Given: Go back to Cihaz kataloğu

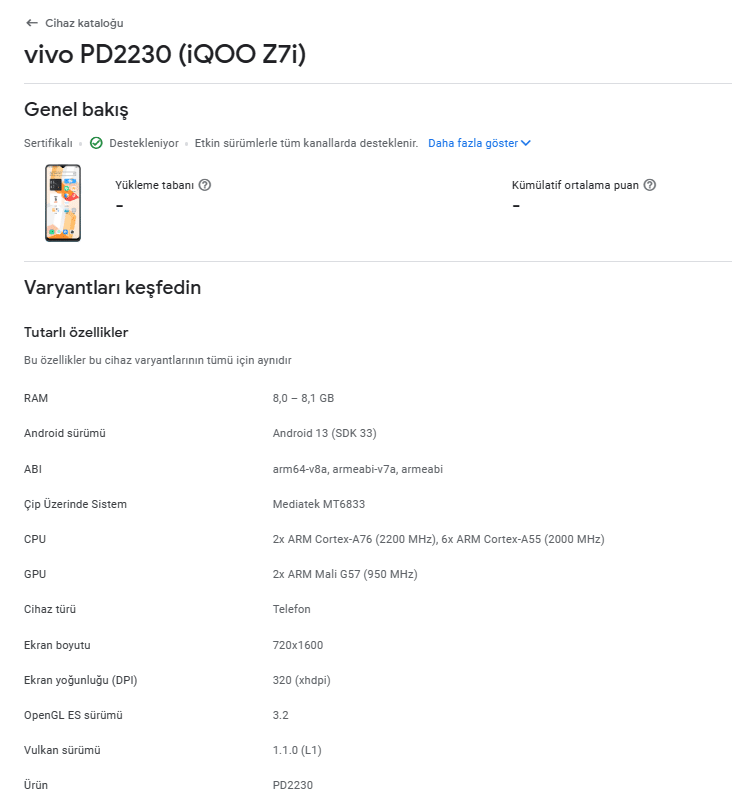Looking at the screenshot, I should point(84,23).
